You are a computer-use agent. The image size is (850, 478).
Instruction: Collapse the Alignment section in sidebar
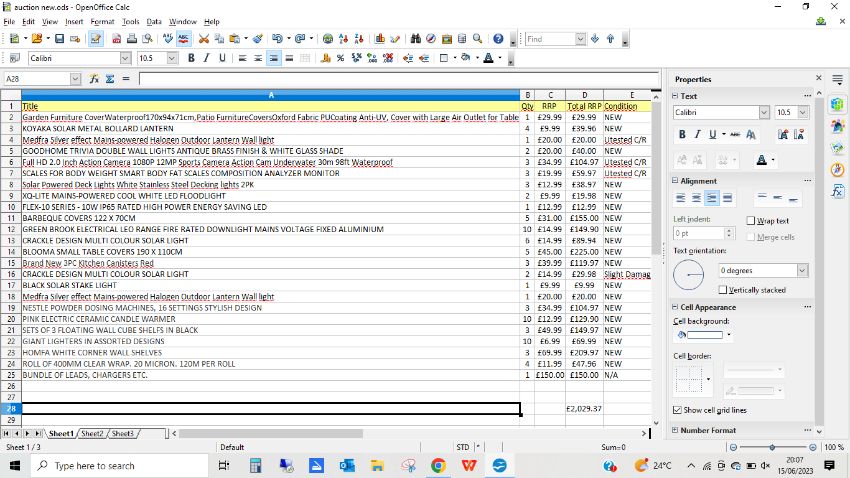675,180
